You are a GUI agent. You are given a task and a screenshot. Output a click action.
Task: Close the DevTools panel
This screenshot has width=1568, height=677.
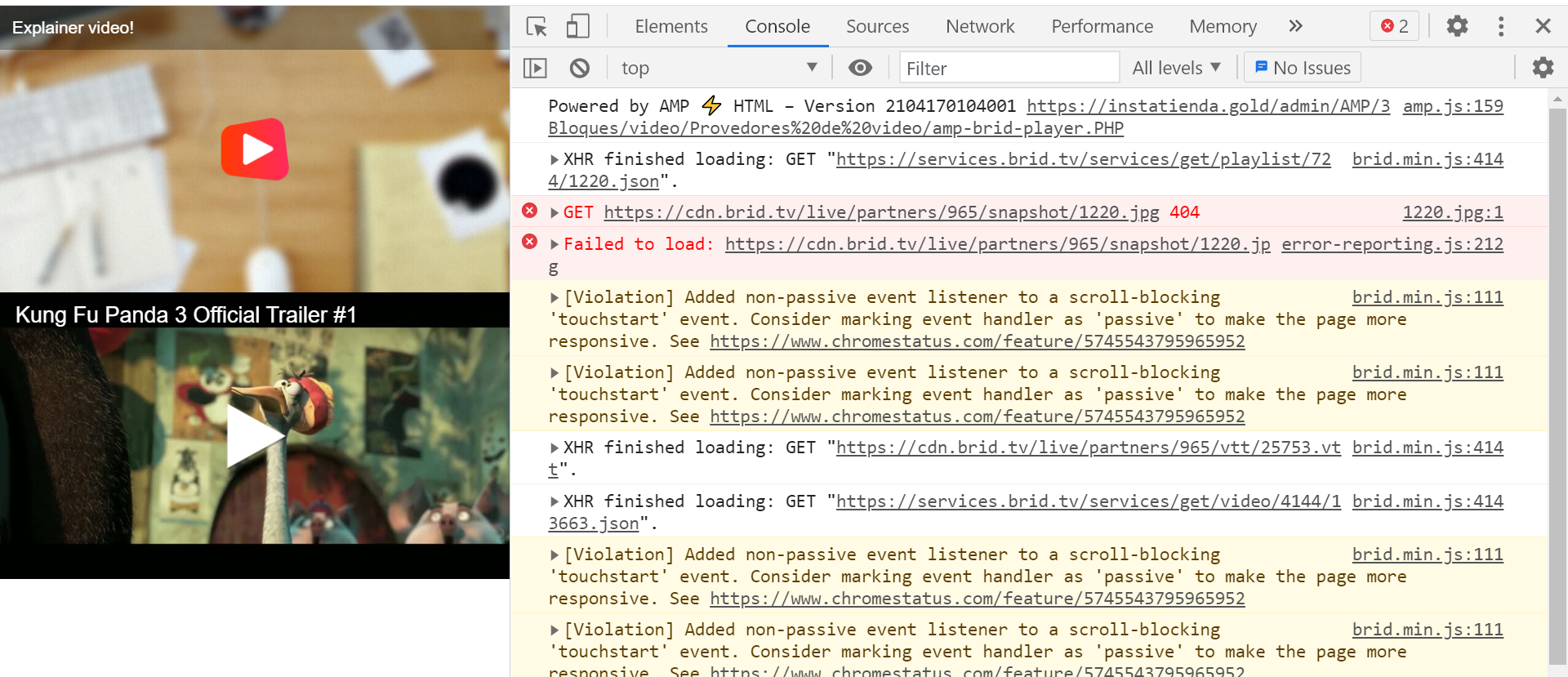pos(1543,26)
